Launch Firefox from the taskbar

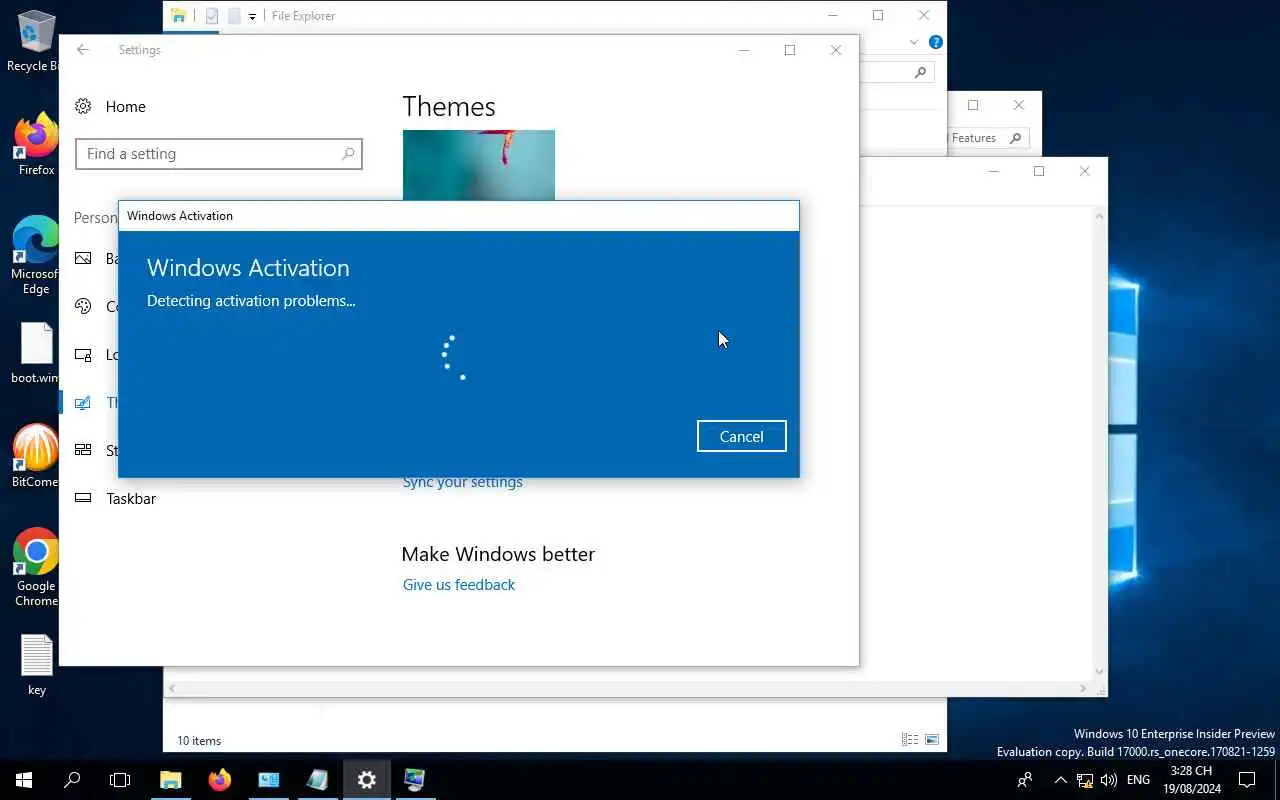tap(220, 780)
